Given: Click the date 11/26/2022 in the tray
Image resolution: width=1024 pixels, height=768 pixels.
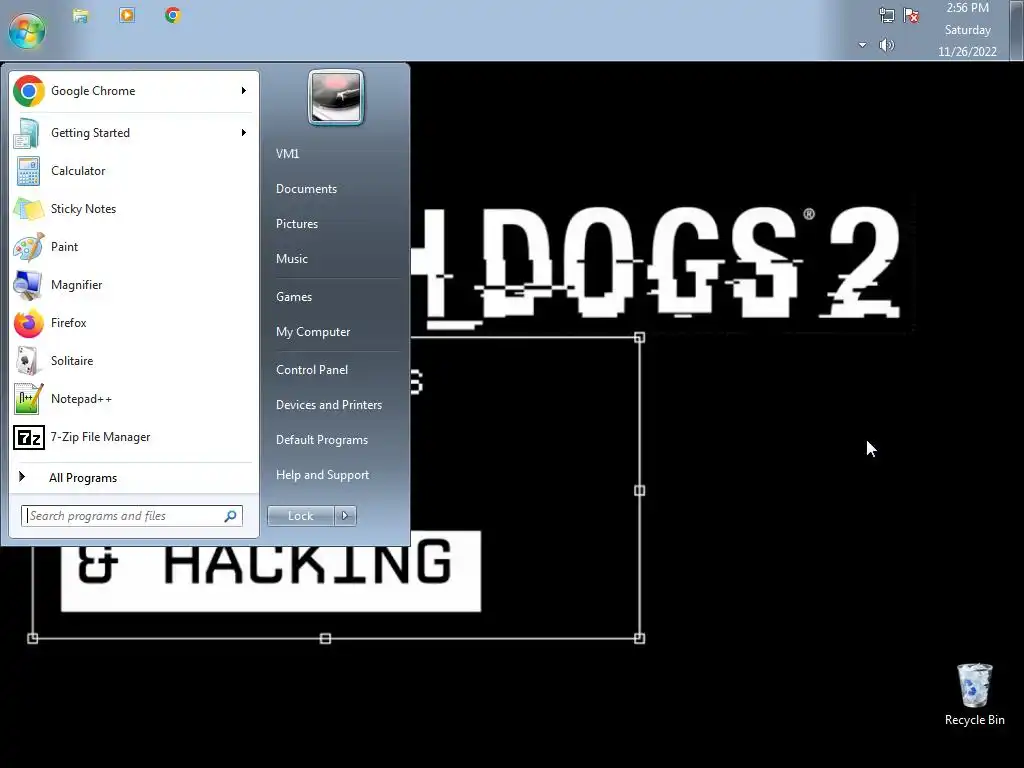Looking at the screenshot, I should click(x=967, y=52).
